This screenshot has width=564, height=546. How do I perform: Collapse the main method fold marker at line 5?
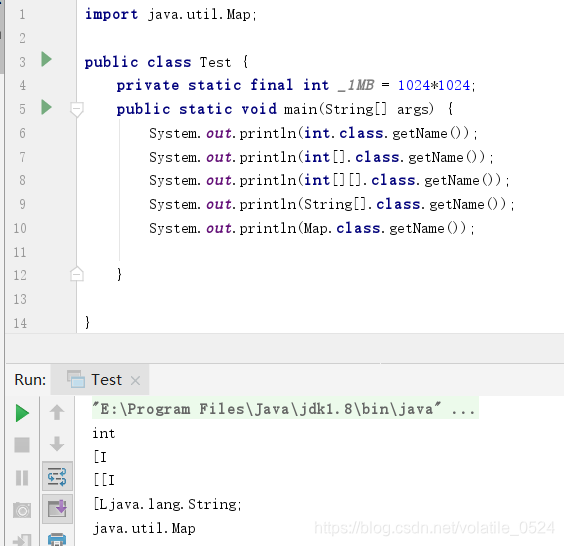77,109
